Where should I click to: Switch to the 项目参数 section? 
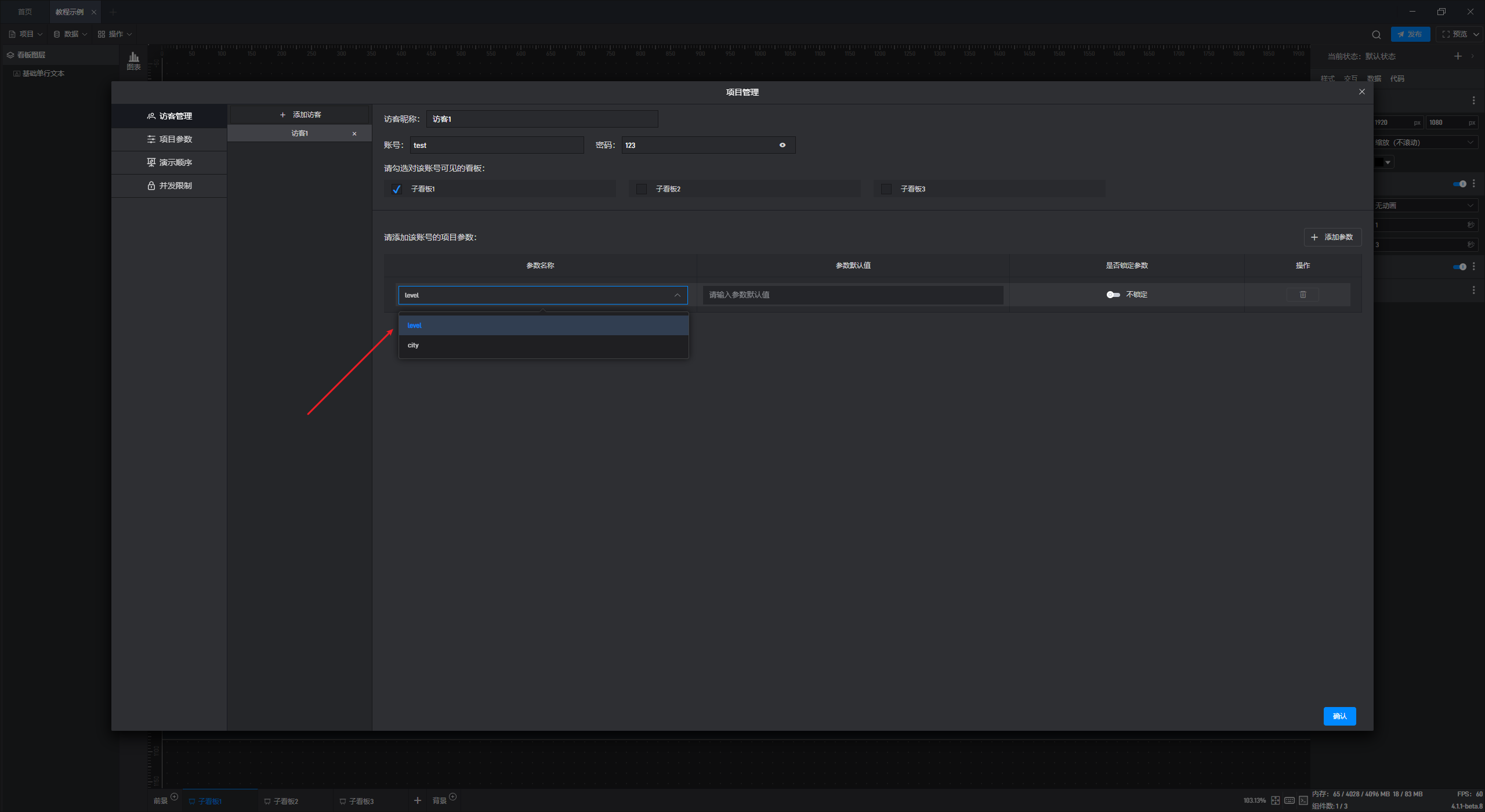pos(169,139)
